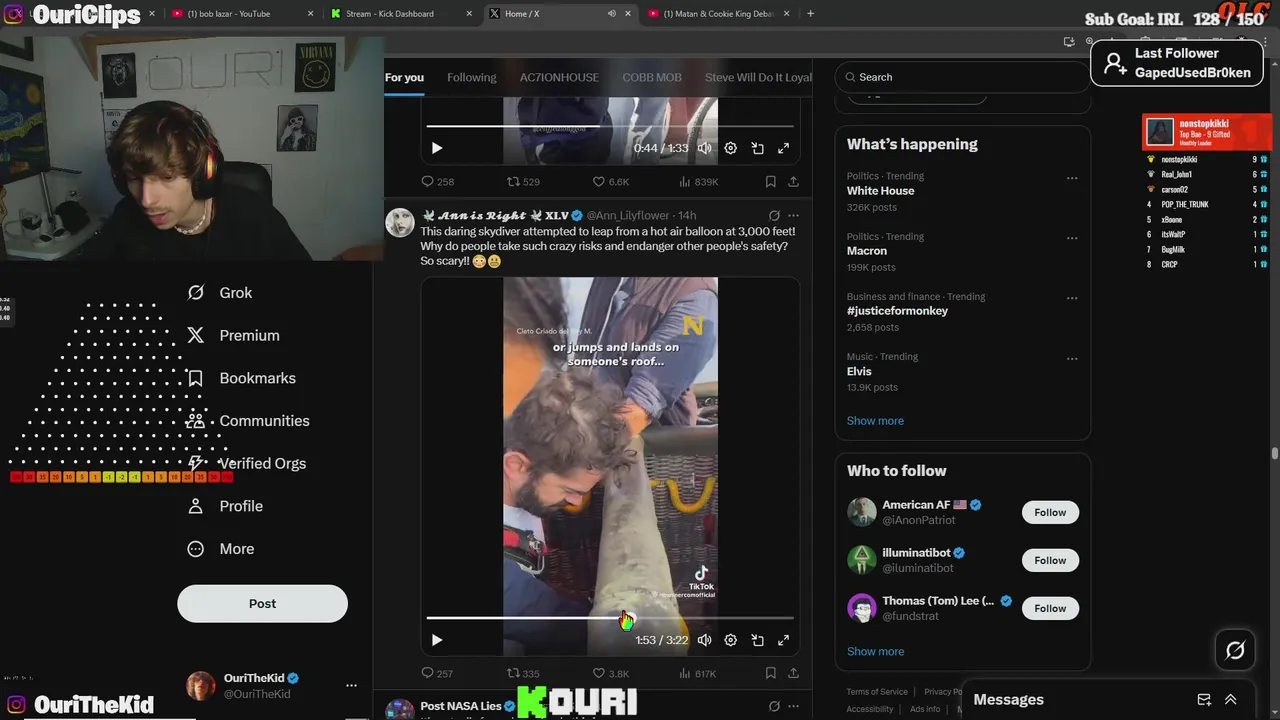Like the post with 3.8K likes
The width and height of the screenshot is (1280, 720).
click(610, 674)
